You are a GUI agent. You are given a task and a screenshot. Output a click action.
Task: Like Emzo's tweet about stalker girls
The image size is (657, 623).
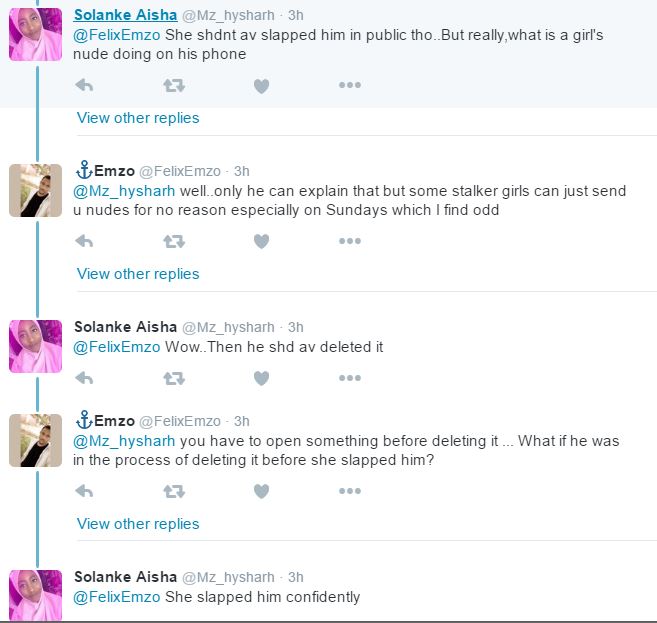click(261, 241)
